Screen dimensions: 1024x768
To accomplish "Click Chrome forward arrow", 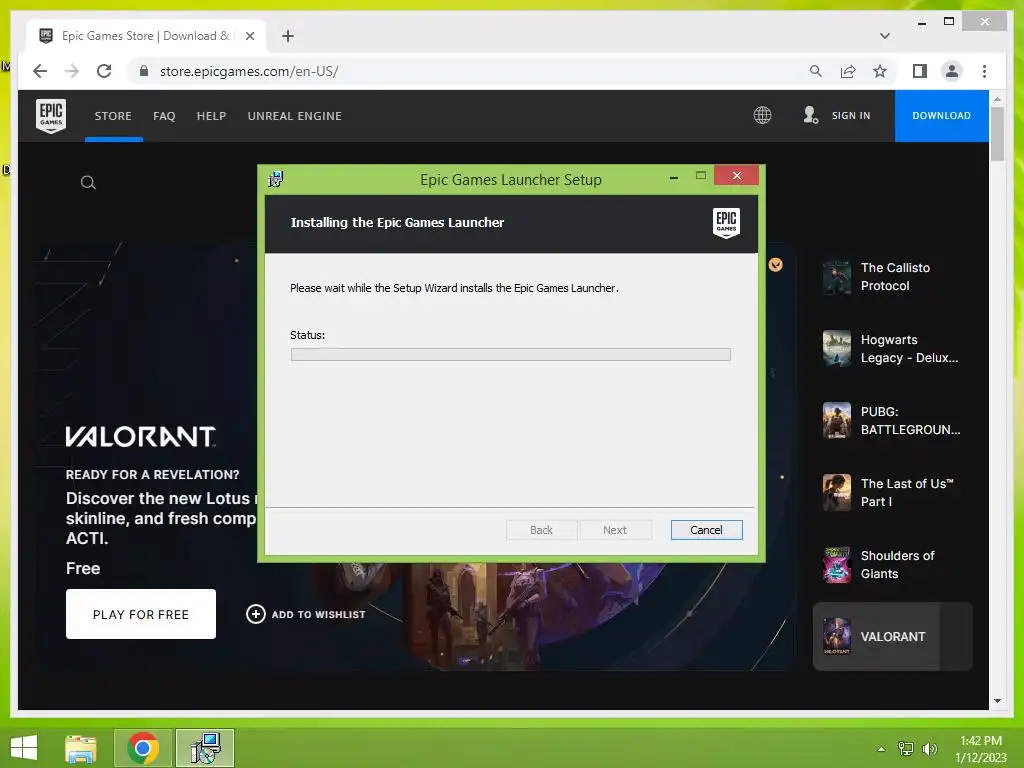I will pos(72,71).
